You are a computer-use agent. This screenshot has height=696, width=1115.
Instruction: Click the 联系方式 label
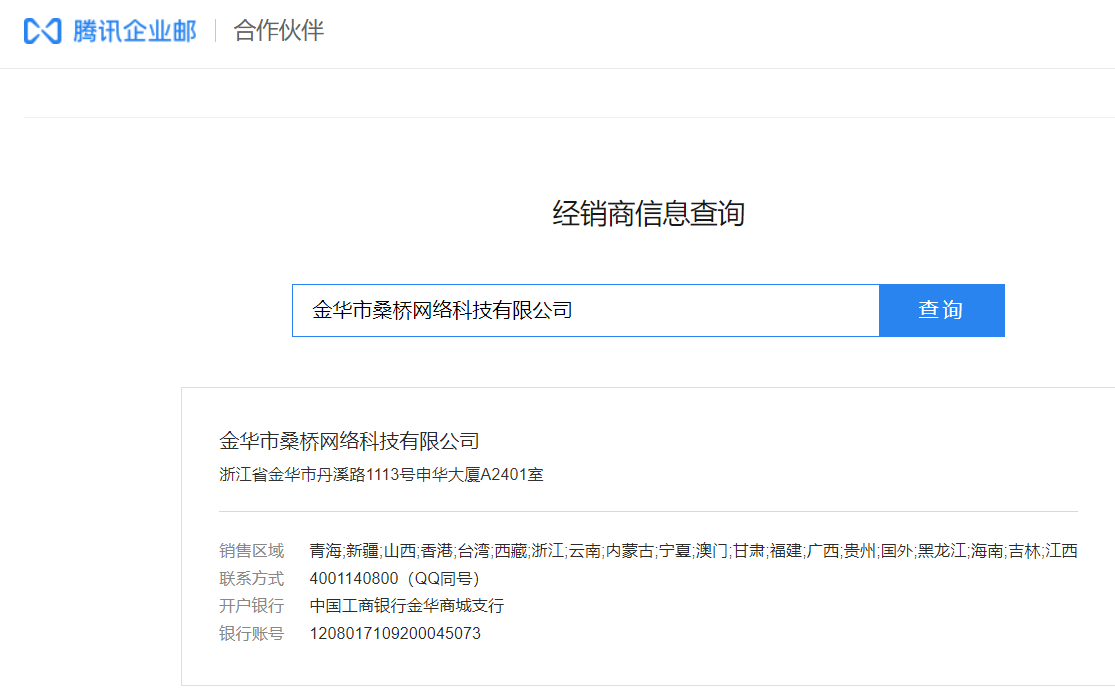click(x=251, y=578)
